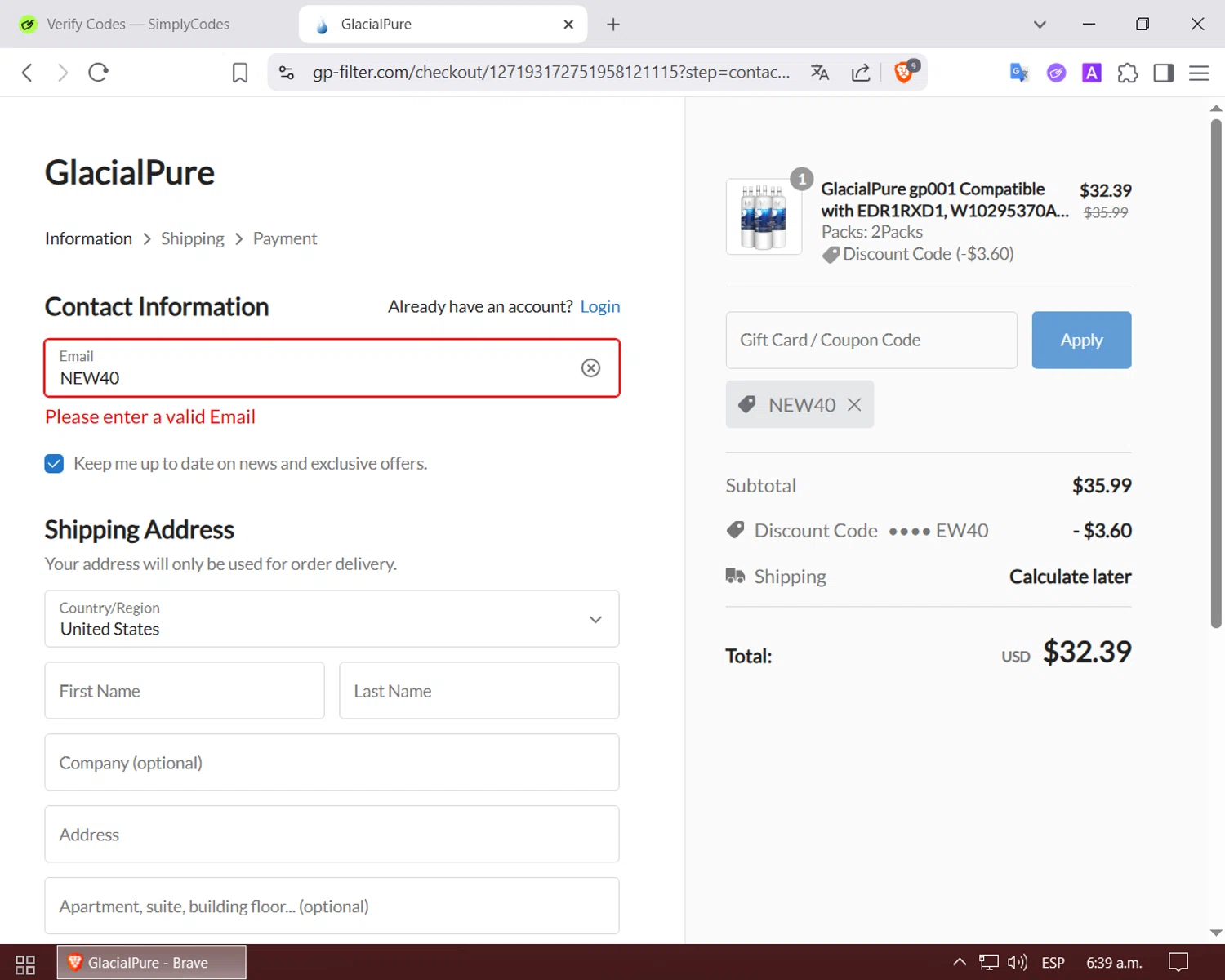The height and width of the screenshot is (980, 1225).
Task: Click the address bar URL
Action: (x=551, y=73)
